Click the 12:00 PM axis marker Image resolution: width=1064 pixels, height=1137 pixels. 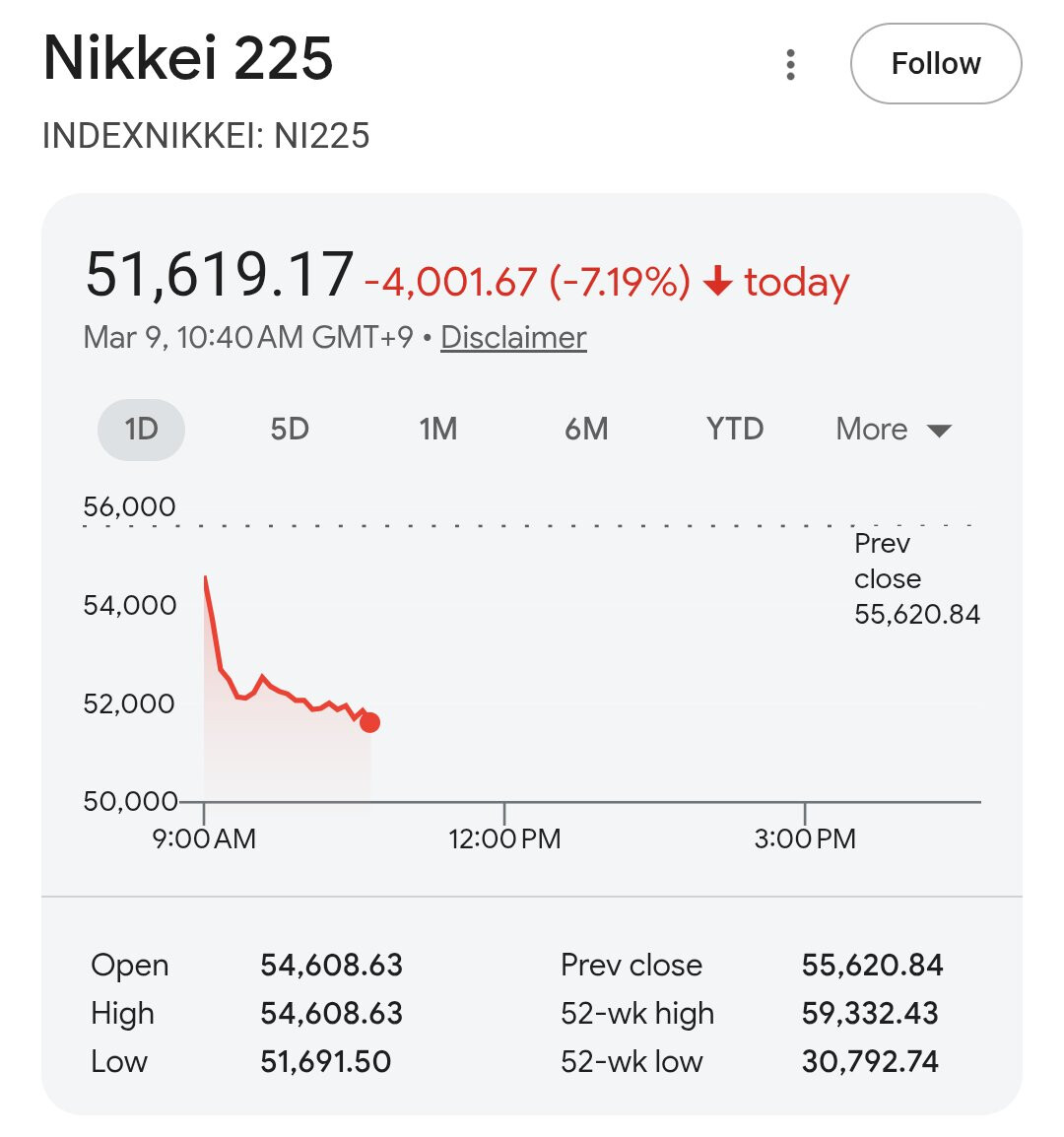(504, 838)
